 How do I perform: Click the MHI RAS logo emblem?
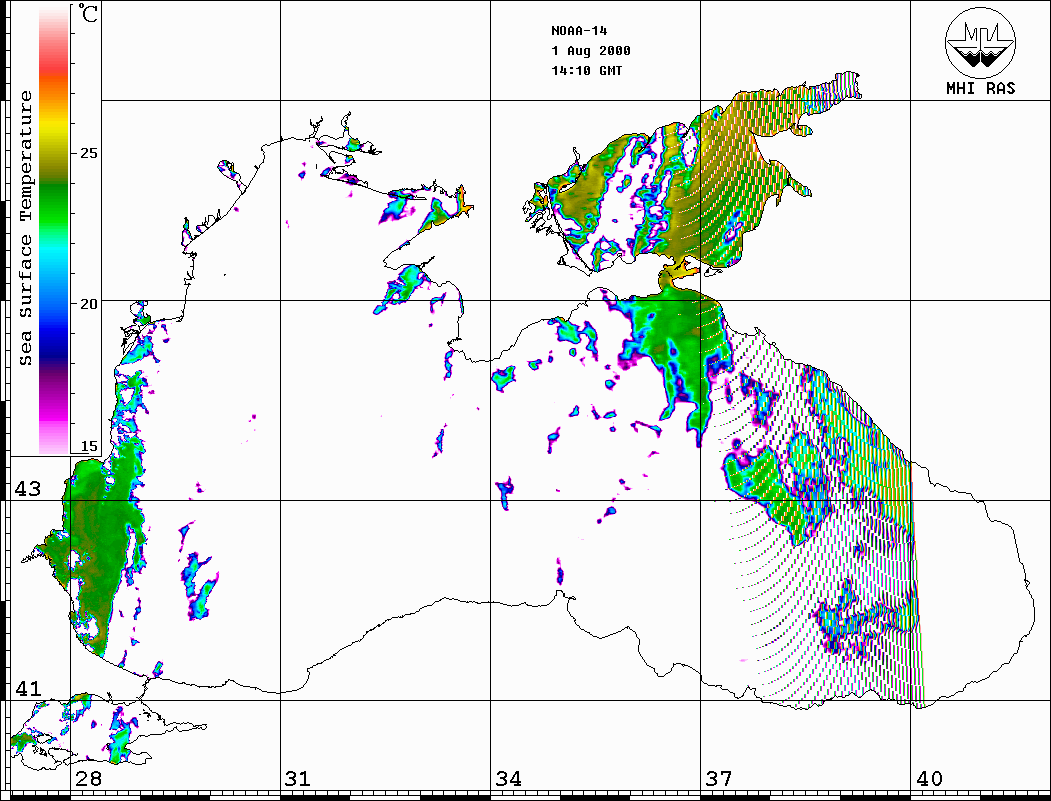[x=980, y=42]
